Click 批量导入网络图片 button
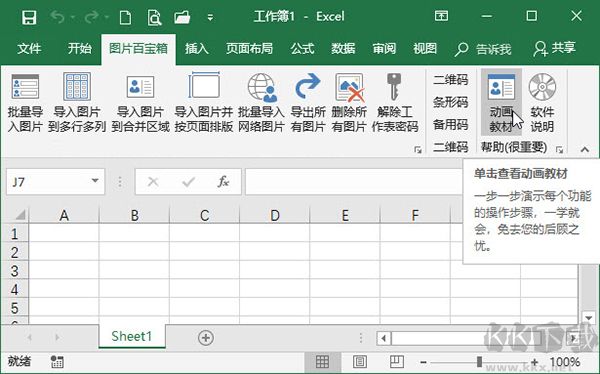Screen dimensions: 600x374 click(x=261, y=103)
